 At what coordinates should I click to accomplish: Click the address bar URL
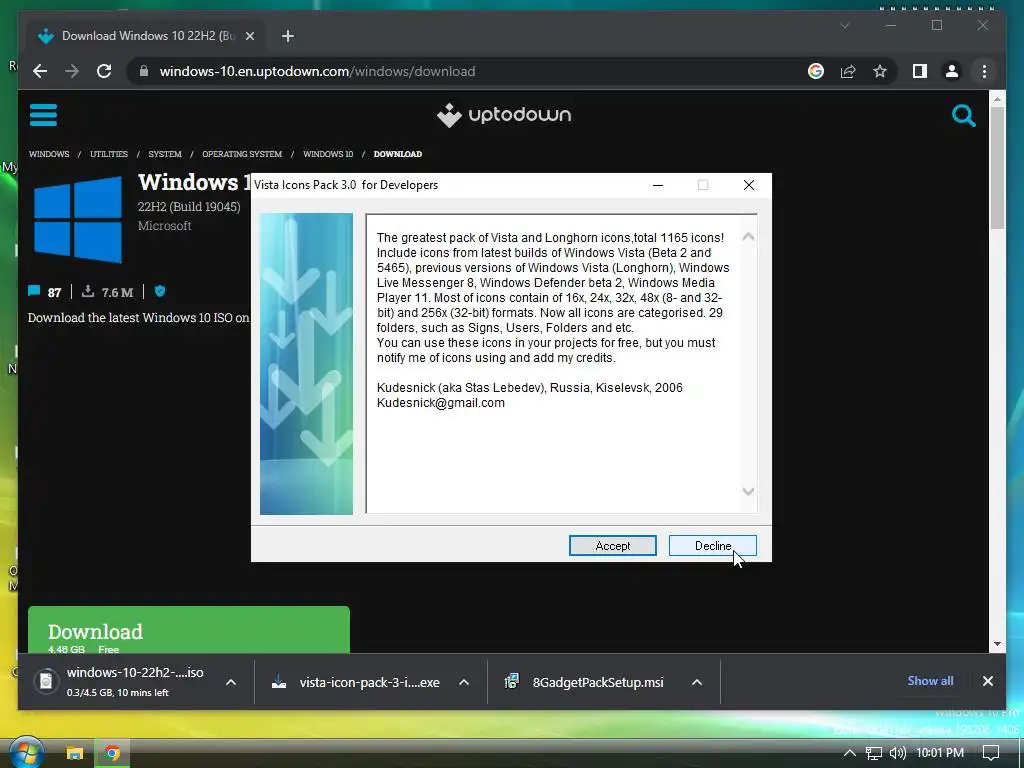(x=317, y=71)
